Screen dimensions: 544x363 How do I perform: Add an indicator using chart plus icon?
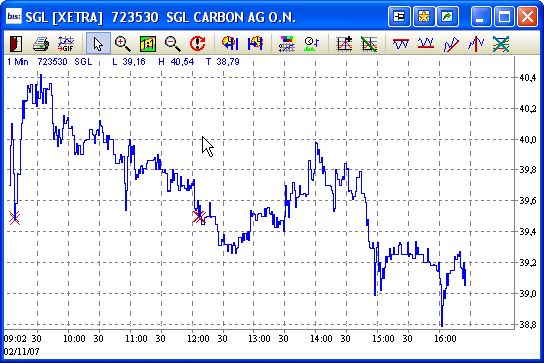coord(344,44)
